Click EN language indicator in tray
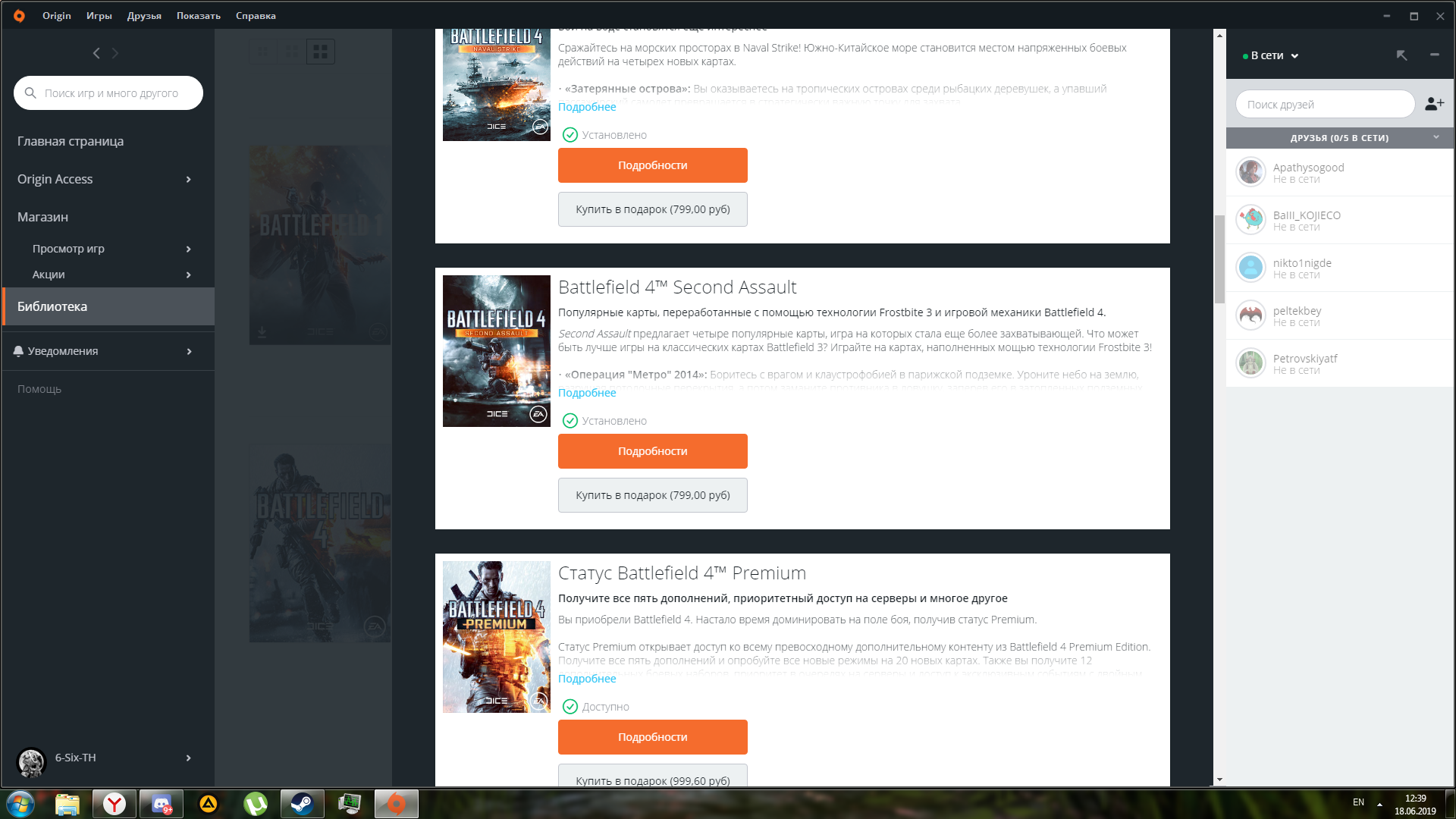The width and height of the screenshot is (1456, 819). pos(1358,802)
